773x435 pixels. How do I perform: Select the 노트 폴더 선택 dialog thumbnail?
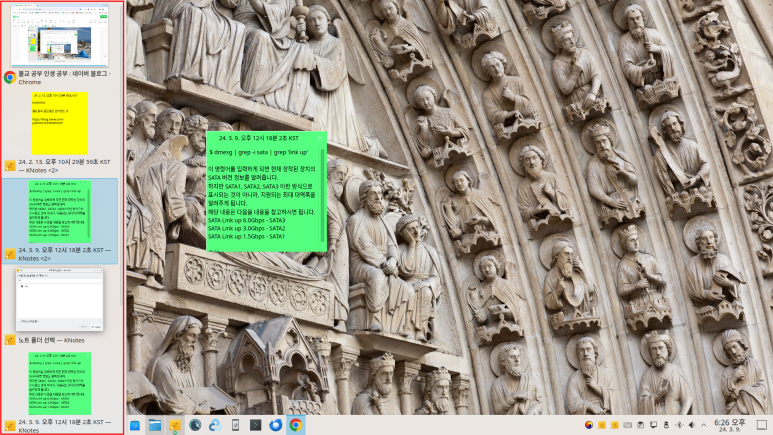coord(60,299)
